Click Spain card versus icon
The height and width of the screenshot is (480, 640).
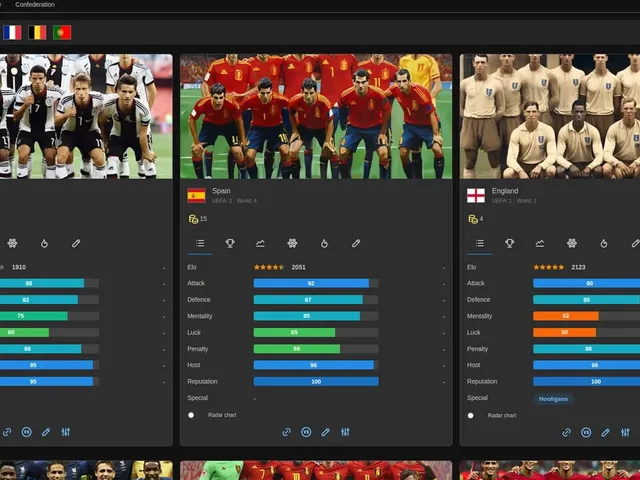click(x=306, y=432)
